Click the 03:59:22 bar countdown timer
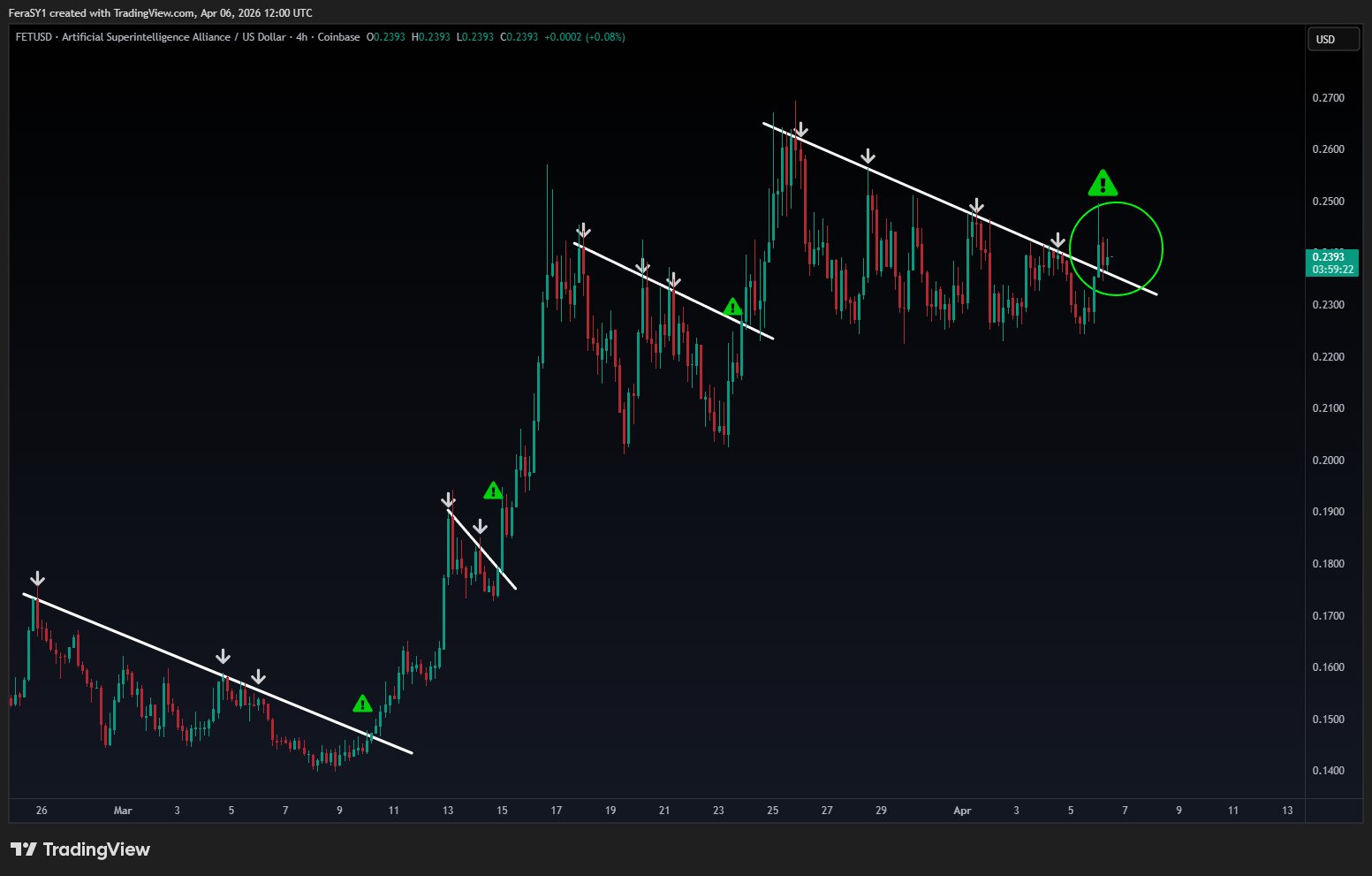Screen dimensions: 1372x876 (x=1333, y=270)
